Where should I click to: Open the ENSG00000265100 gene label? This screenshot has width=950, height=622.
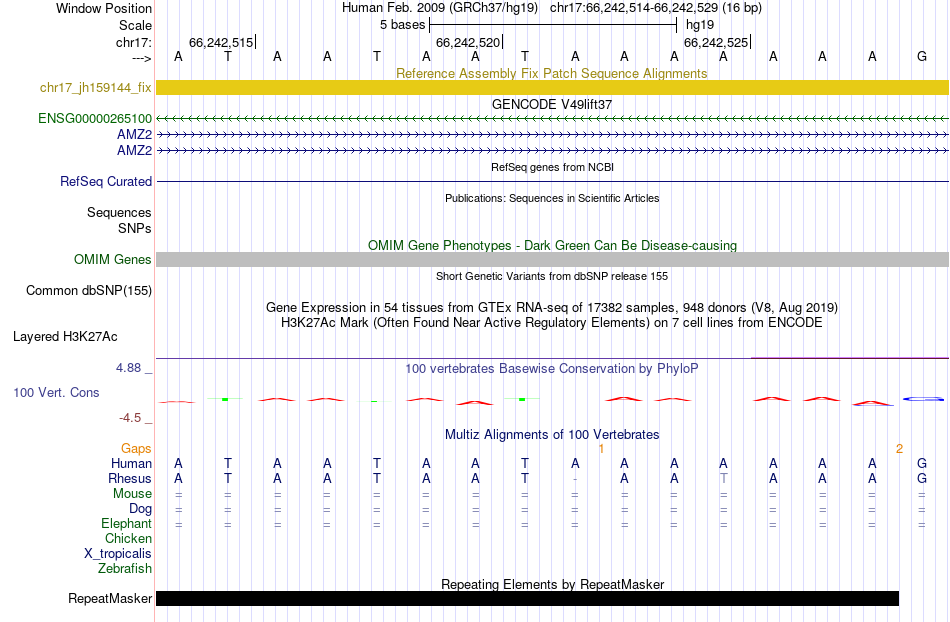click(95, 119)
